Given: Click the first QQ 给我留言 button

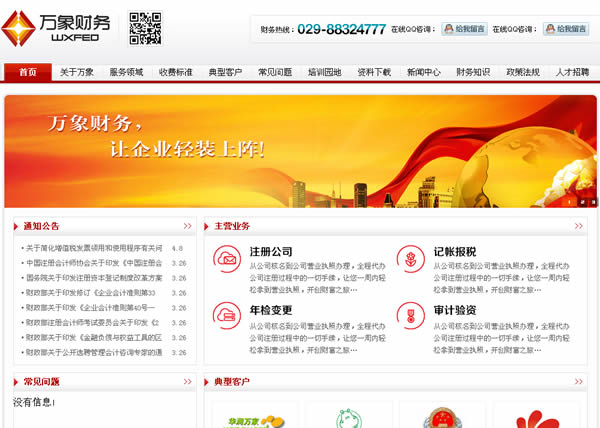Looking at the screenshot, I should pyautogui.click(x=464, y=30).
